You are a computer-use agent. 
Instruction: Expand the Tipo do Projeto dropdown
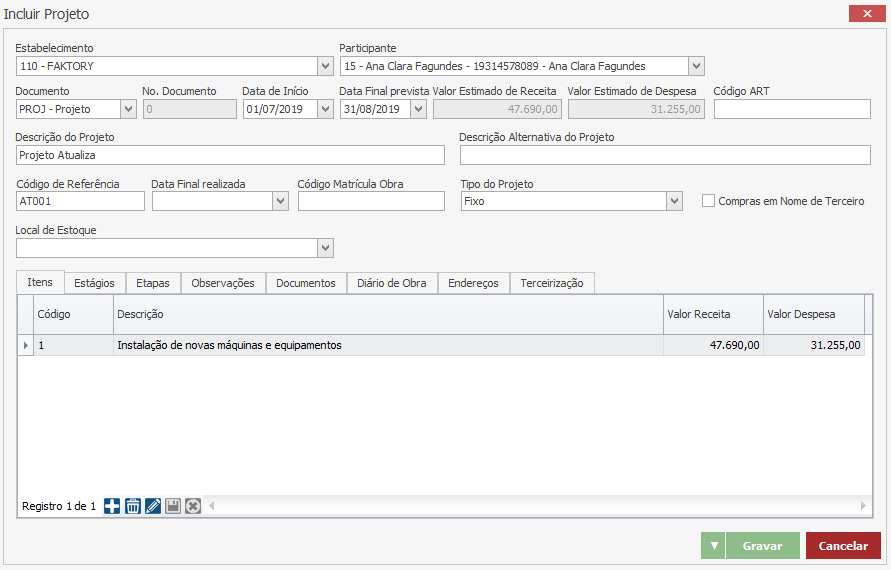[x=675, y=201]
